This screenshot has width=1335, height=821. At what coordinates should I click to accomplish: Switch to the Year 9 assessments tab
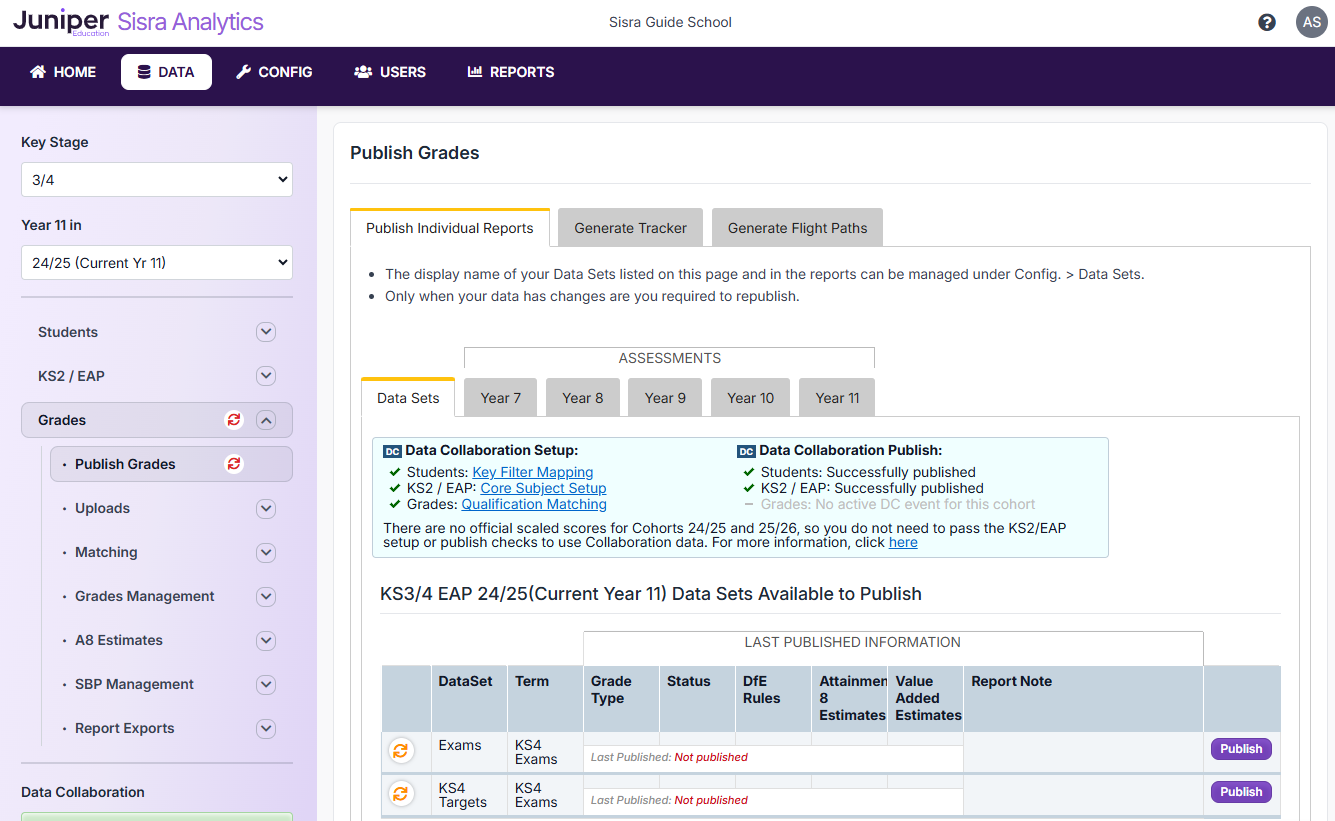[x=665, y=398]
